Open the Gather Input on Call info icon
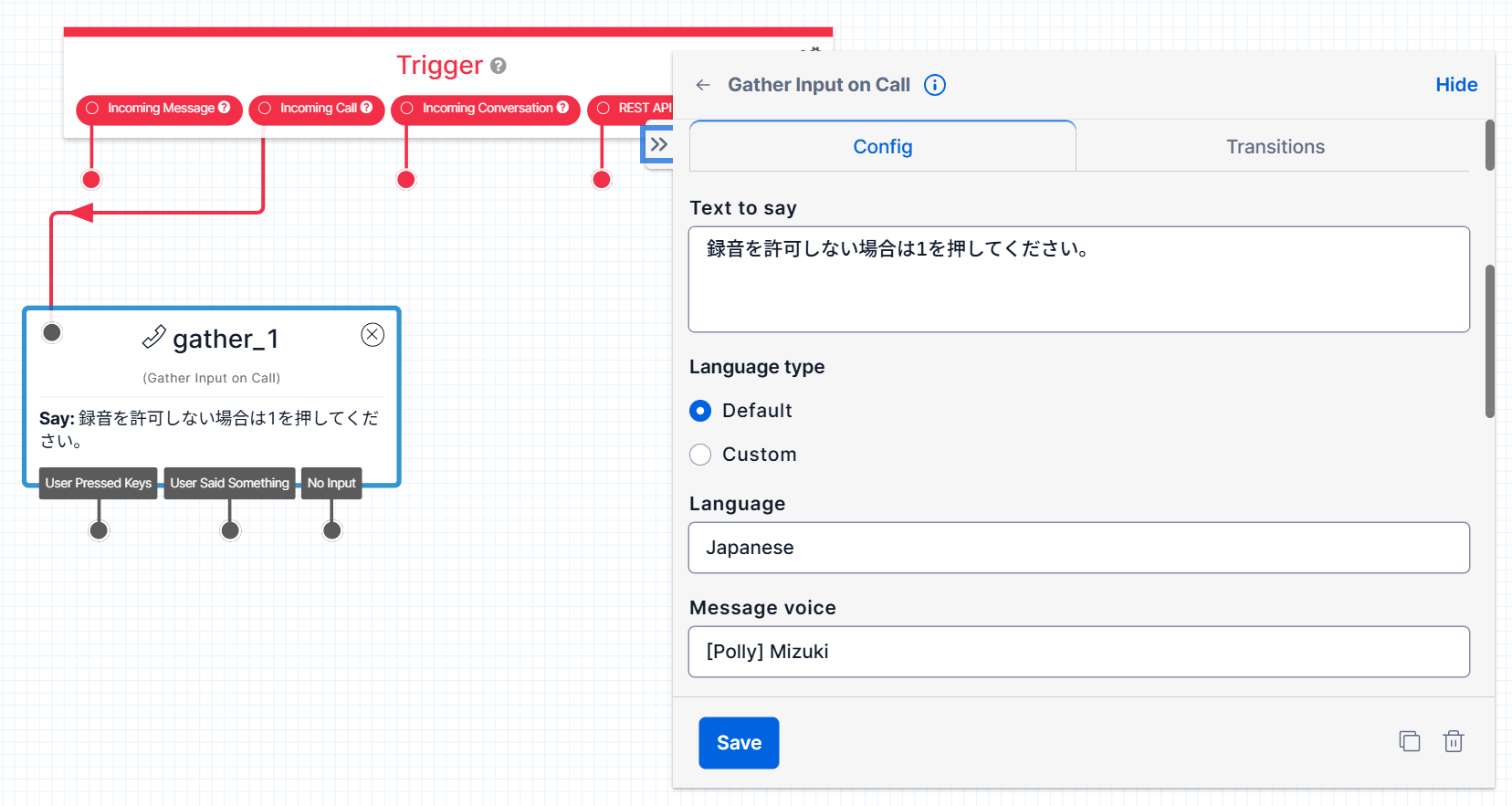The image size is (1512, 806). [x=934, y=85]
